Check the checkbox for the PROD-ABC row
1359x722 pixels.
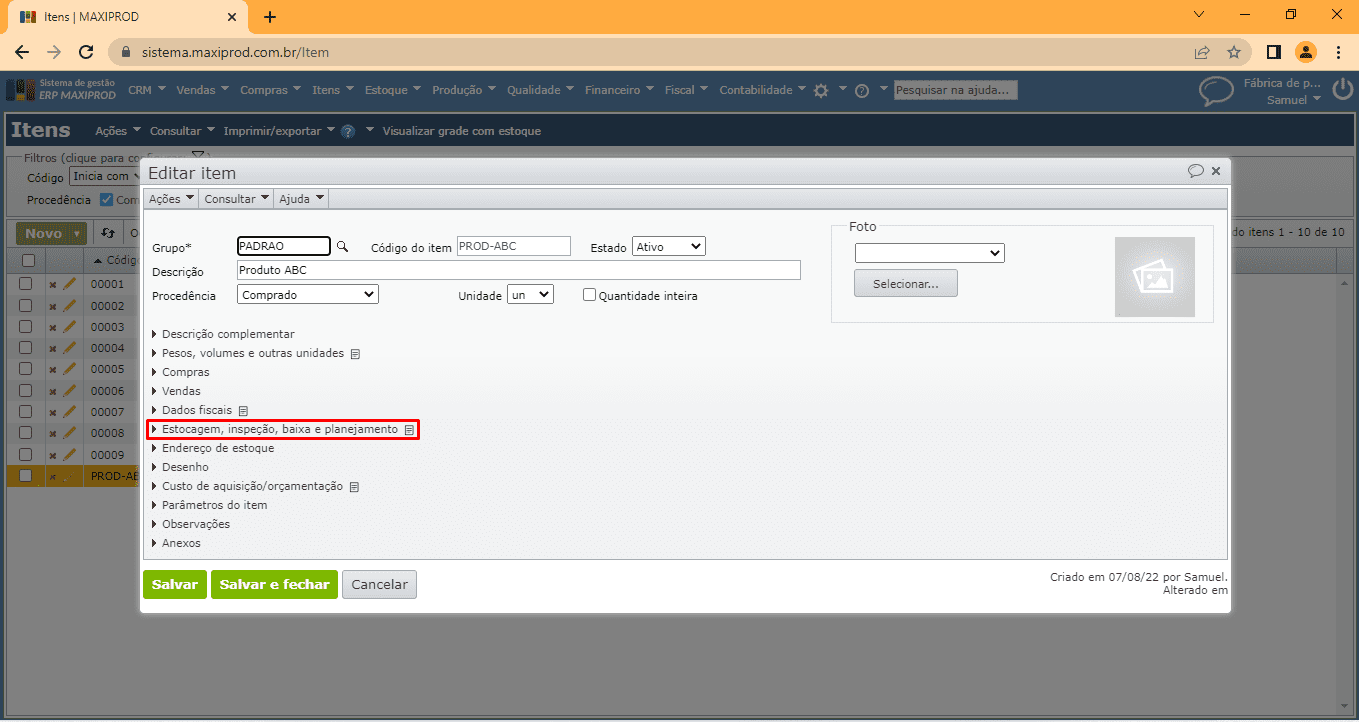26,476
